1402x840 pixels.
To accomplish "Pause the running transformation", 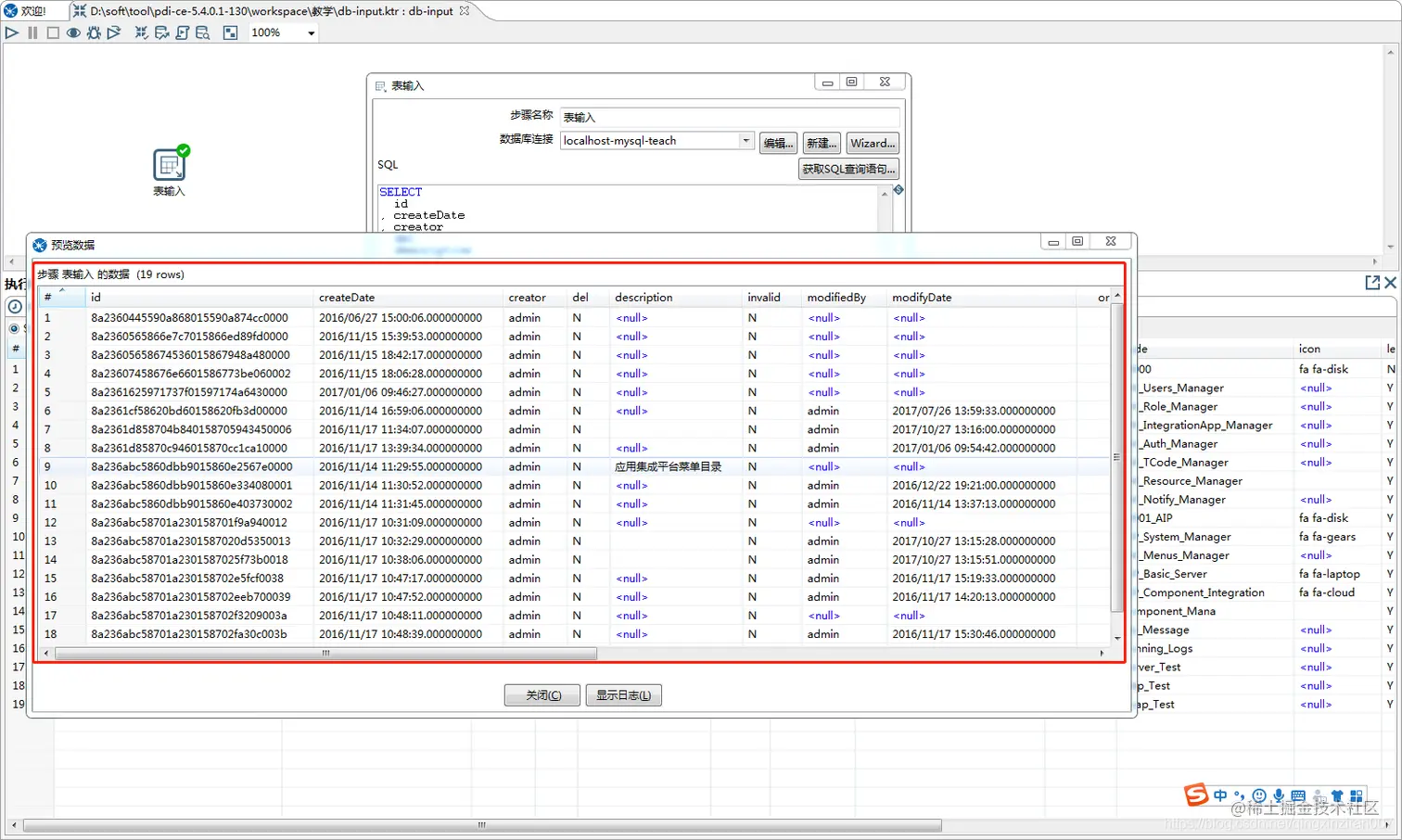I will pyautogui.click(x=32, y=32).
